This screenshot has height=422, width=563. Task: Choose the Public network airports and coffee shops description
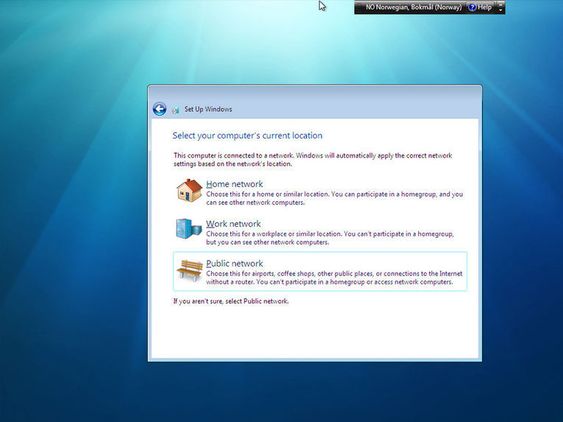[334, 278]
